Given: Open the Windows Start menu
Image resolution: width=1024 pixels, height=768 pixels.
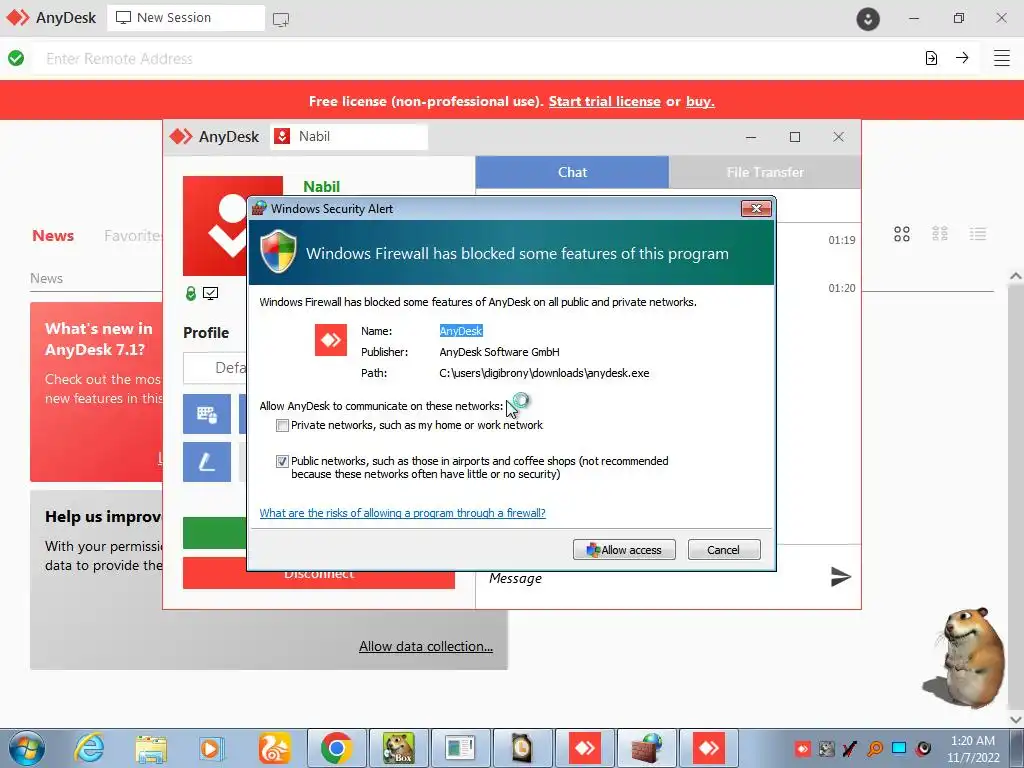Looking at the screenshot, I should (27, 748).
